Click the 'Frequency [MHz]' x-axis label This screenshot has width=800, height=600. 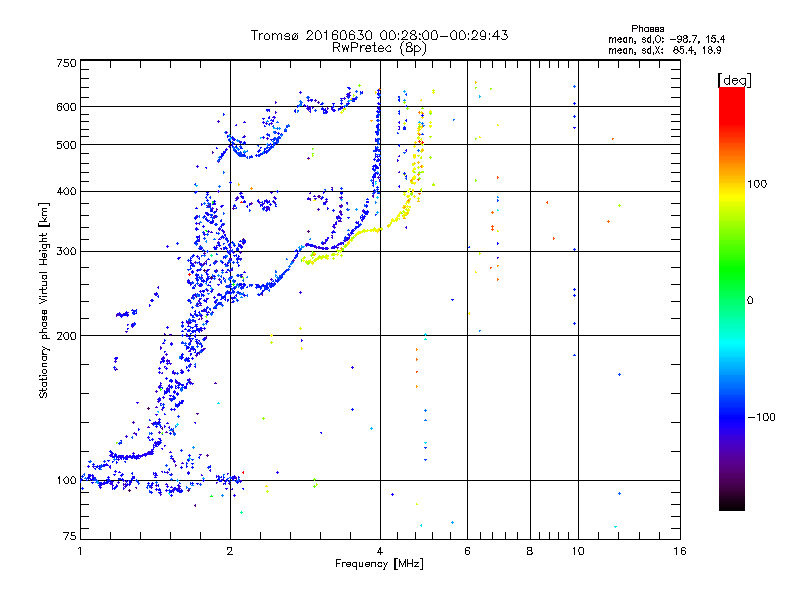(x=379, y=564)
